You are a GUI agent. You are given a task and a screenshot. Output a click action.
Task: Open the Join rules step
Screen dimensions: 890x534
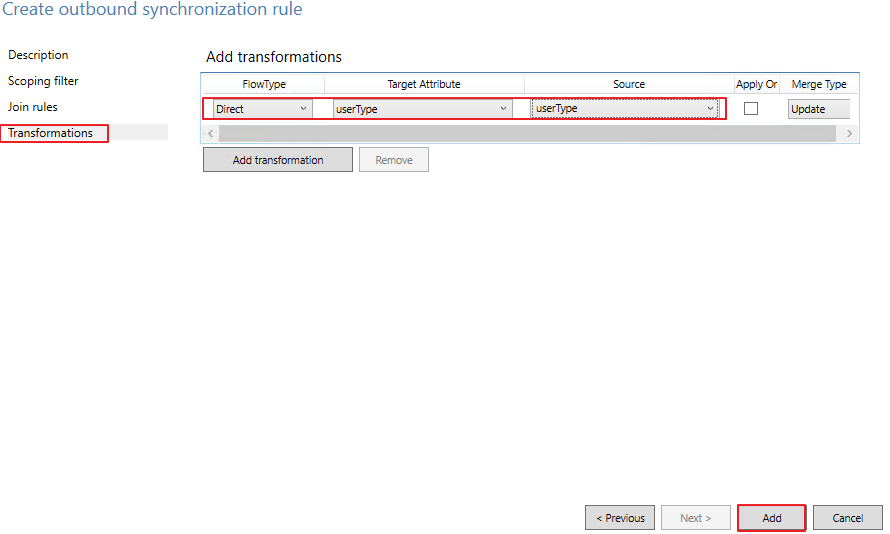32,107
